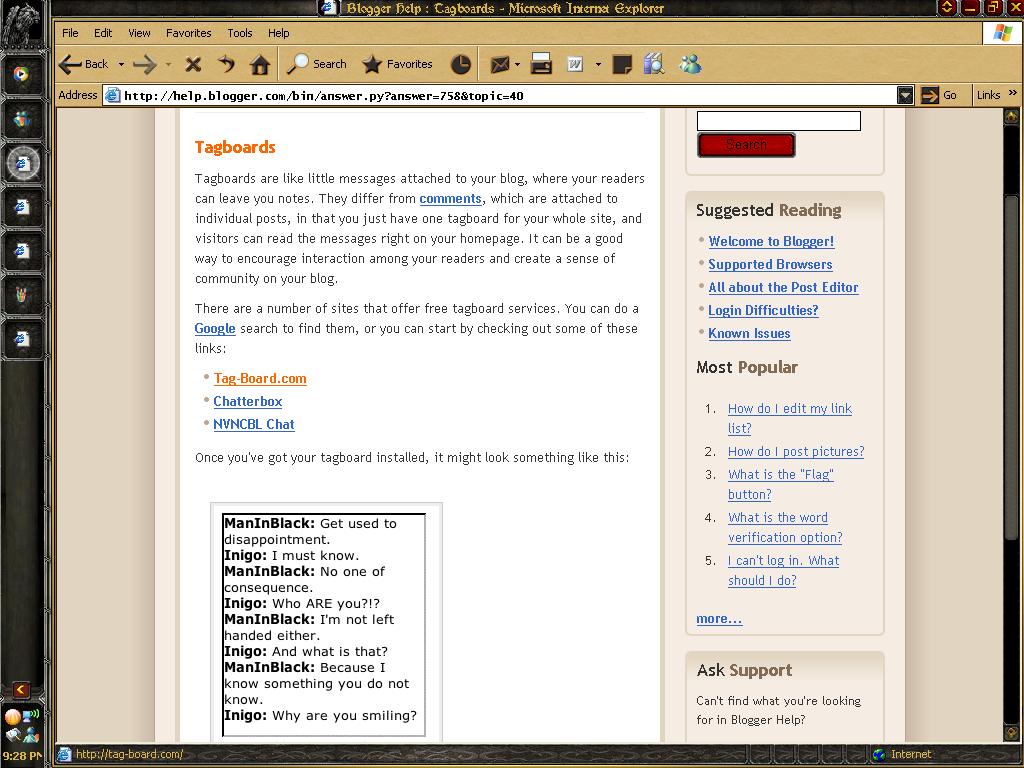Go to the Home page icon
This screenshot has height=768, width=1024.
(260, 64)
